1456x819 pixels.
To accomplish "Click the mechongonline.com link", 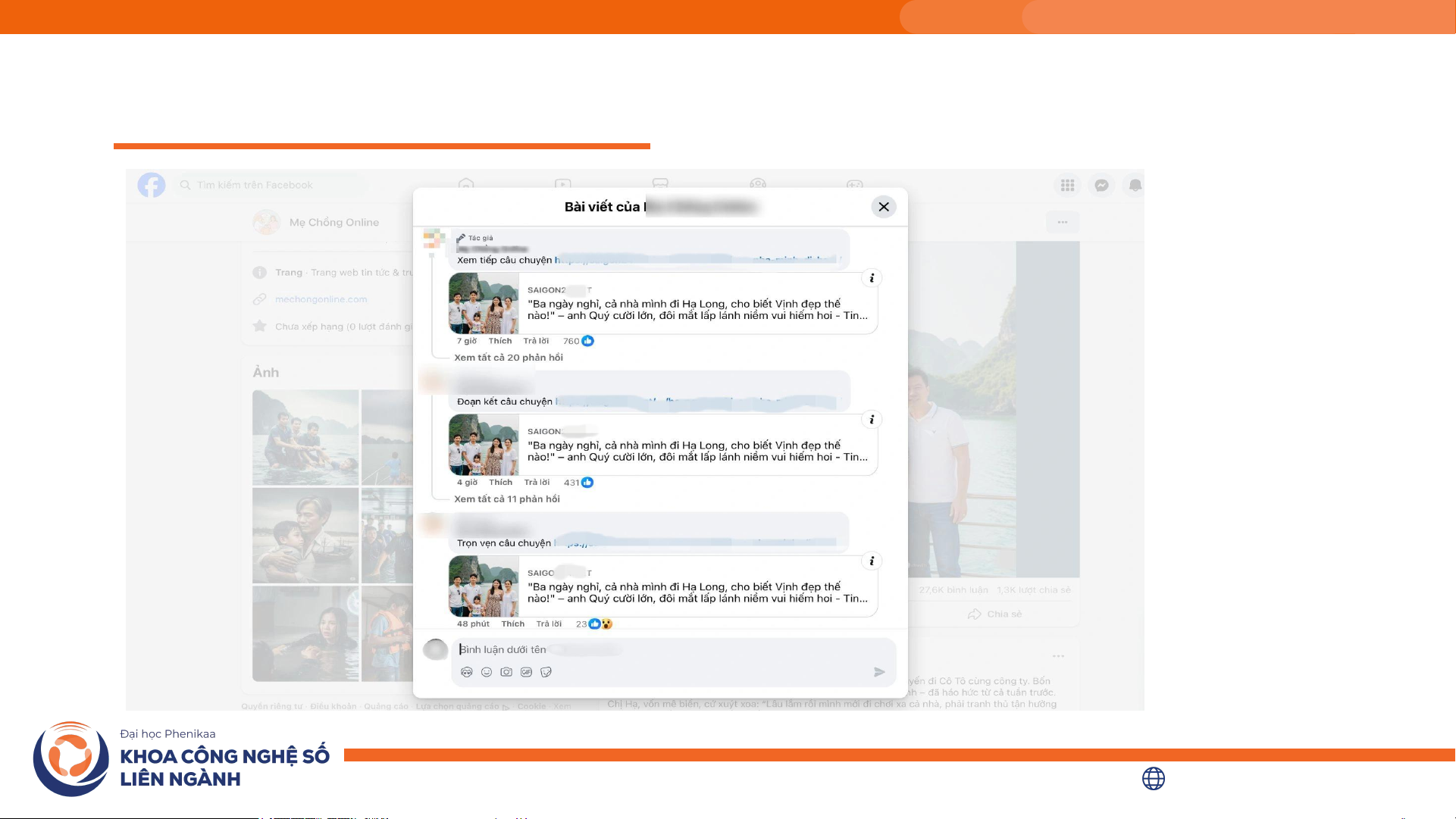I will [x=321, y=299].
